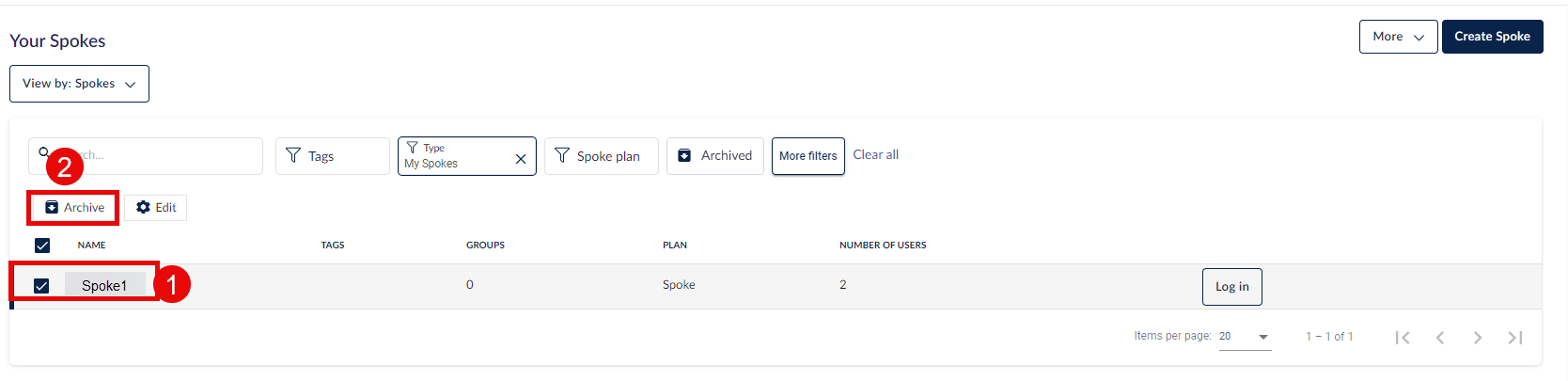Open the Tags filter
Viewport: 1568px width, 381px height.
pyautogui.click(x=333, y=156)
